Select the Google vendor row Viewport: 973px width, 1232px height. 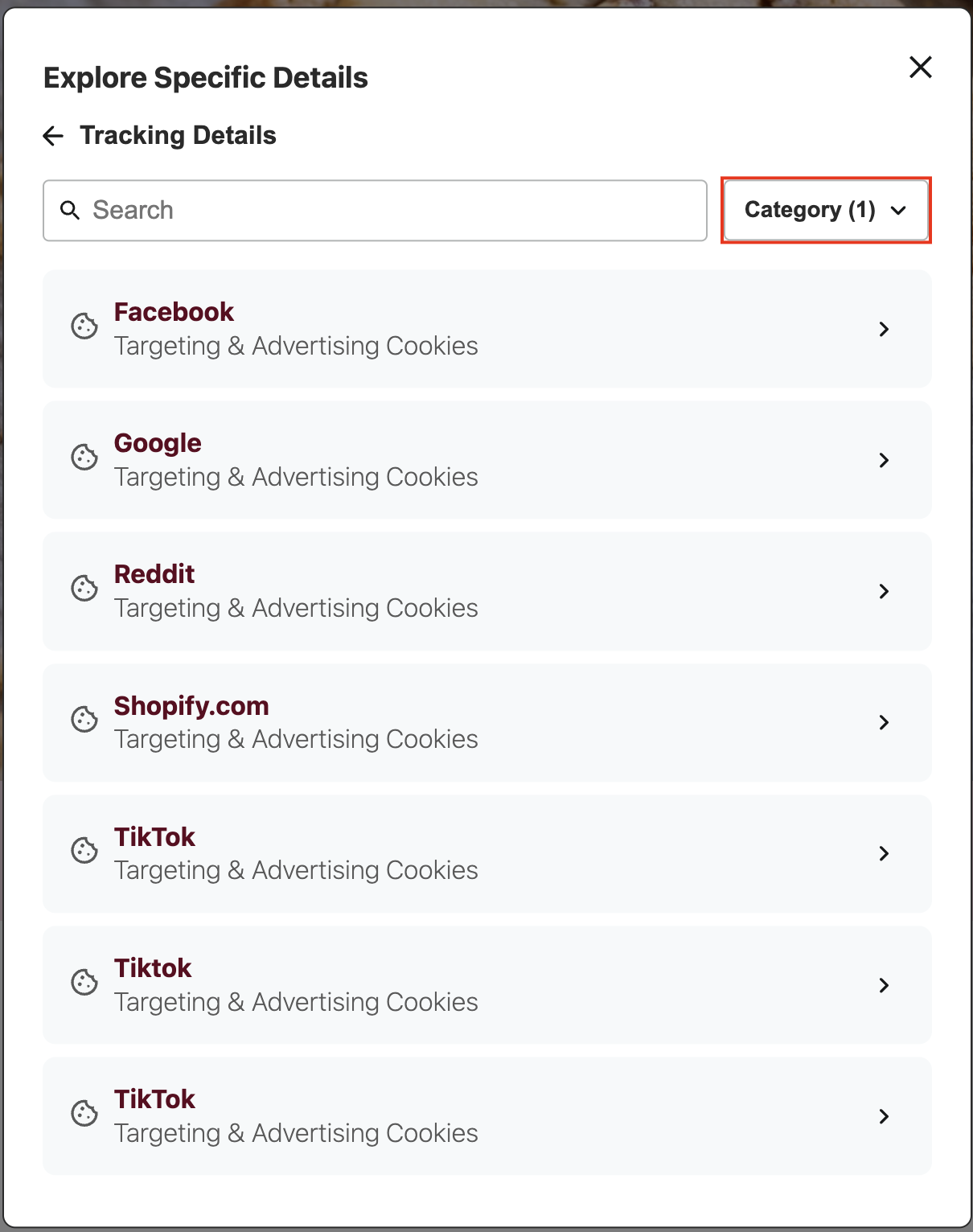(x=486, y=460)
